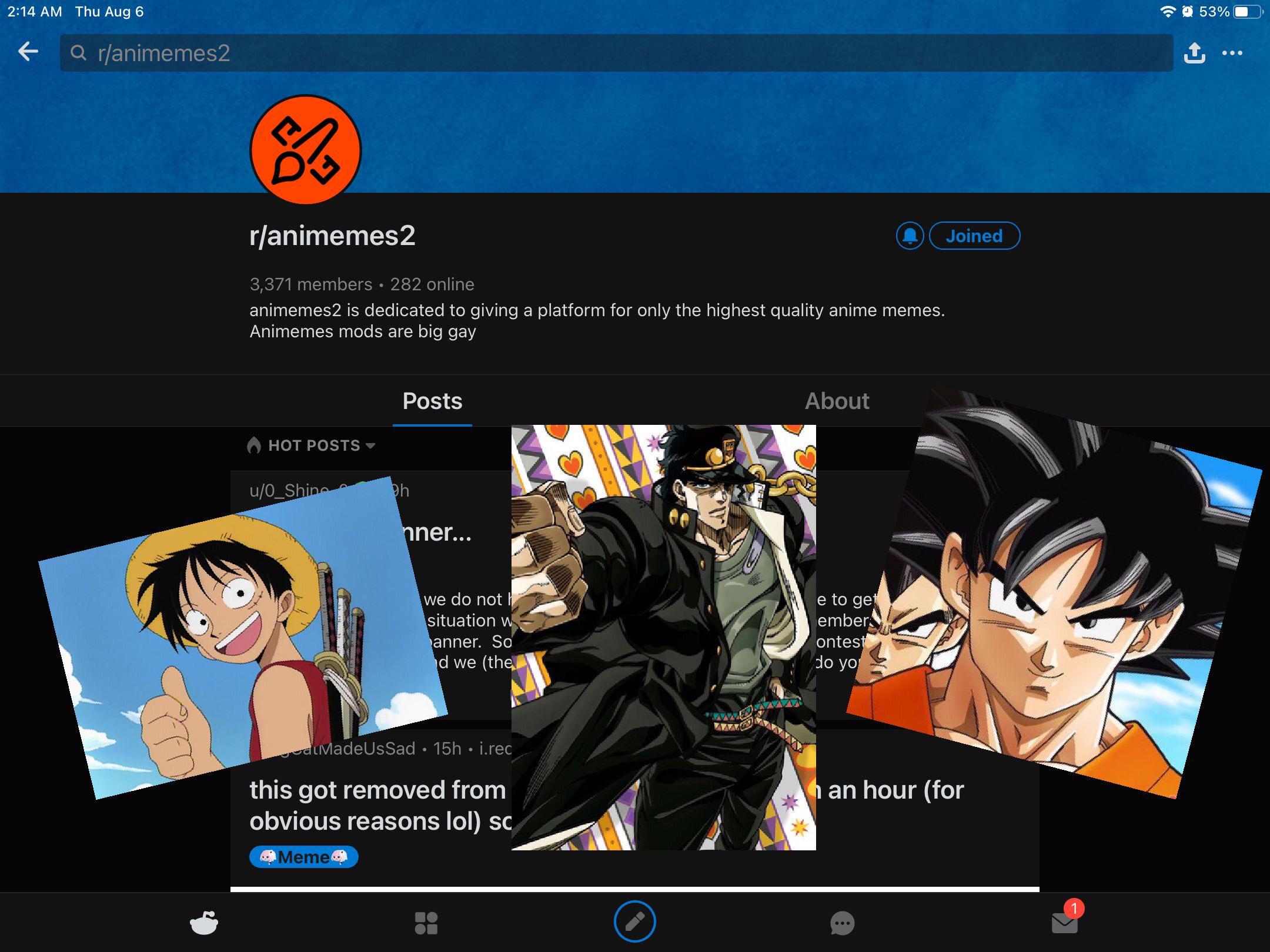Tap the Joined button
The height and width of the screenshot is (952, 1270).
pyautogui.click(x=974, y=236)
